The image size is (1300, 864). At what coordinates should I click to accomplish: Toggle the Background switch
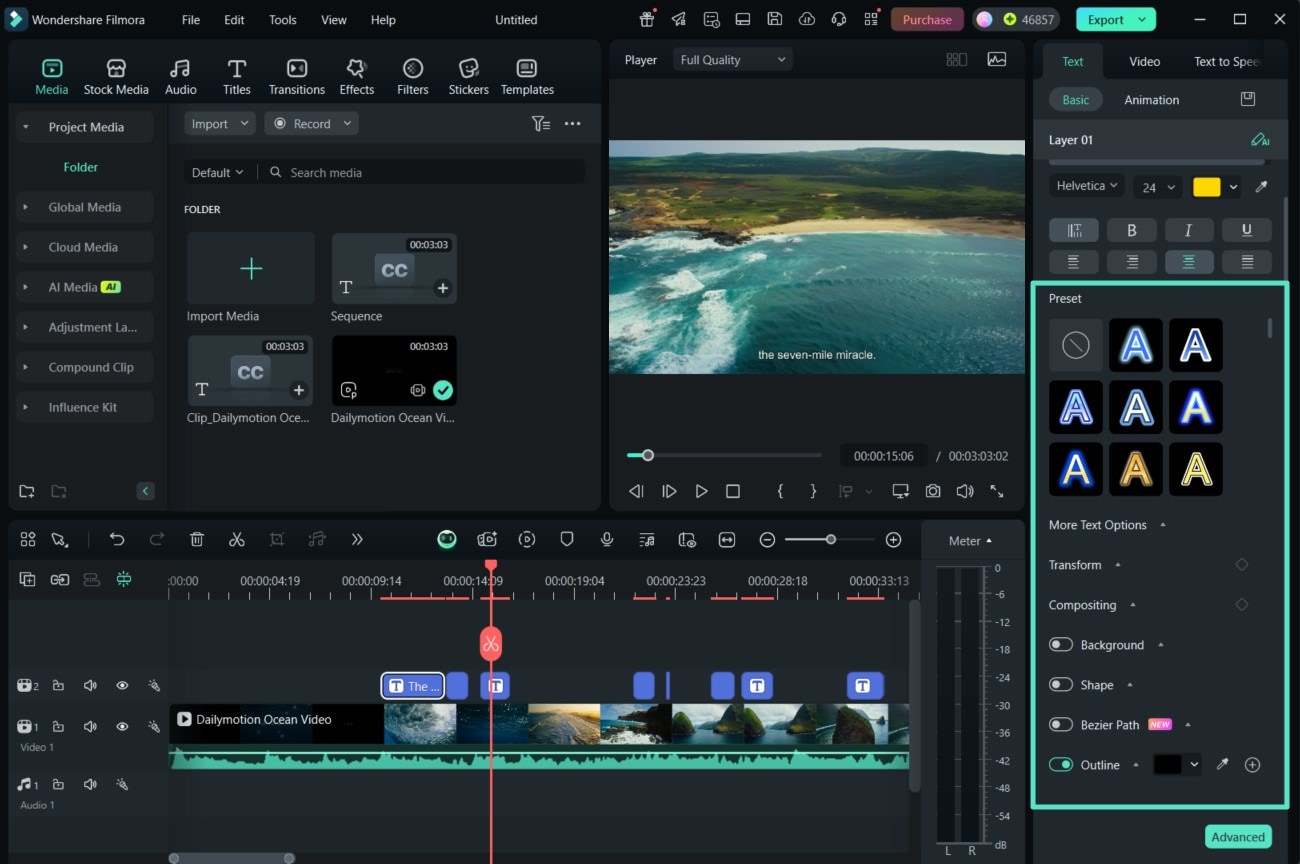coord(1060,645)
